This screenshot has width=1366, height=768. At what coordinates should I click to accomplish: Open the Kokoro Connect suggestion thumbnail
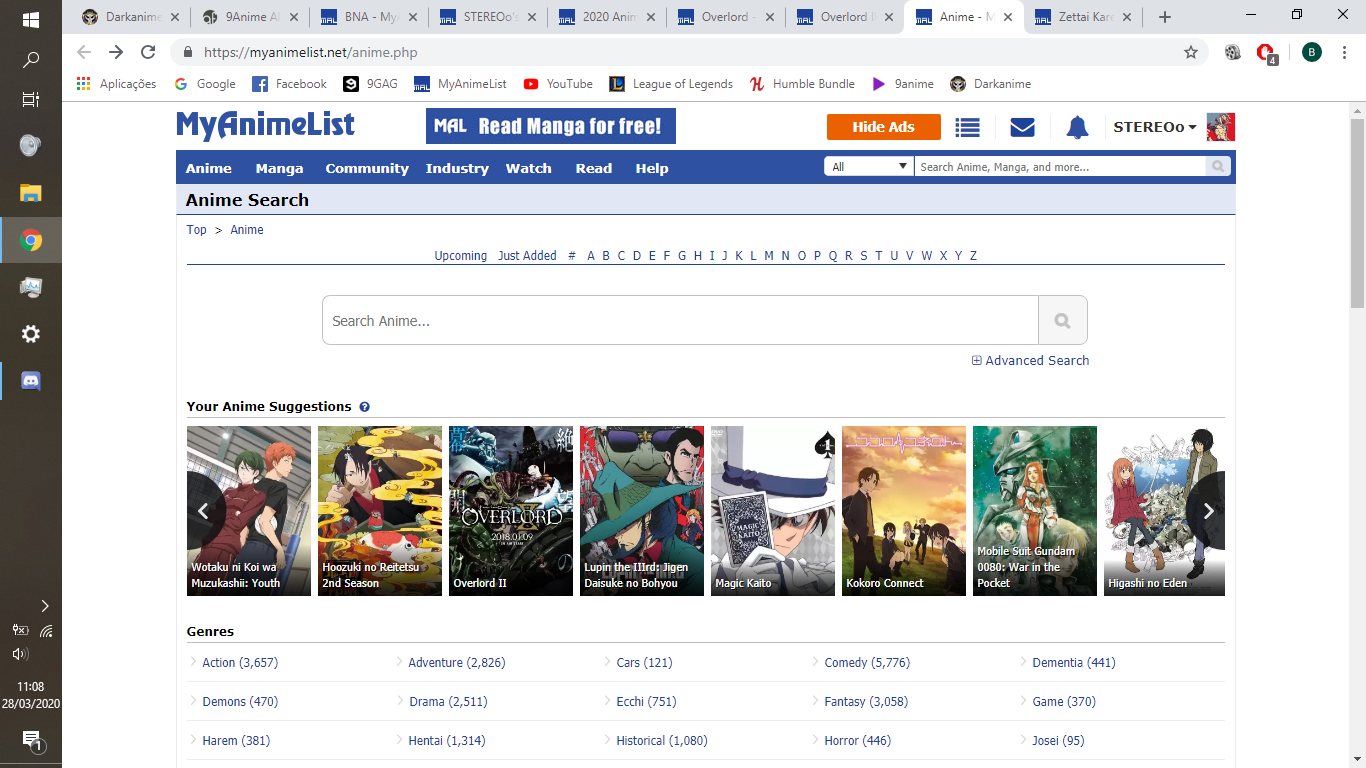click(x=904, y=511)
